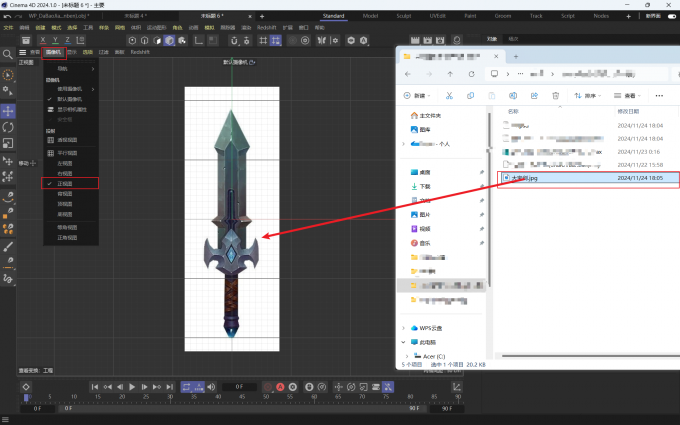Open the viewport hamburger menu icon

[x=23, y=52]
